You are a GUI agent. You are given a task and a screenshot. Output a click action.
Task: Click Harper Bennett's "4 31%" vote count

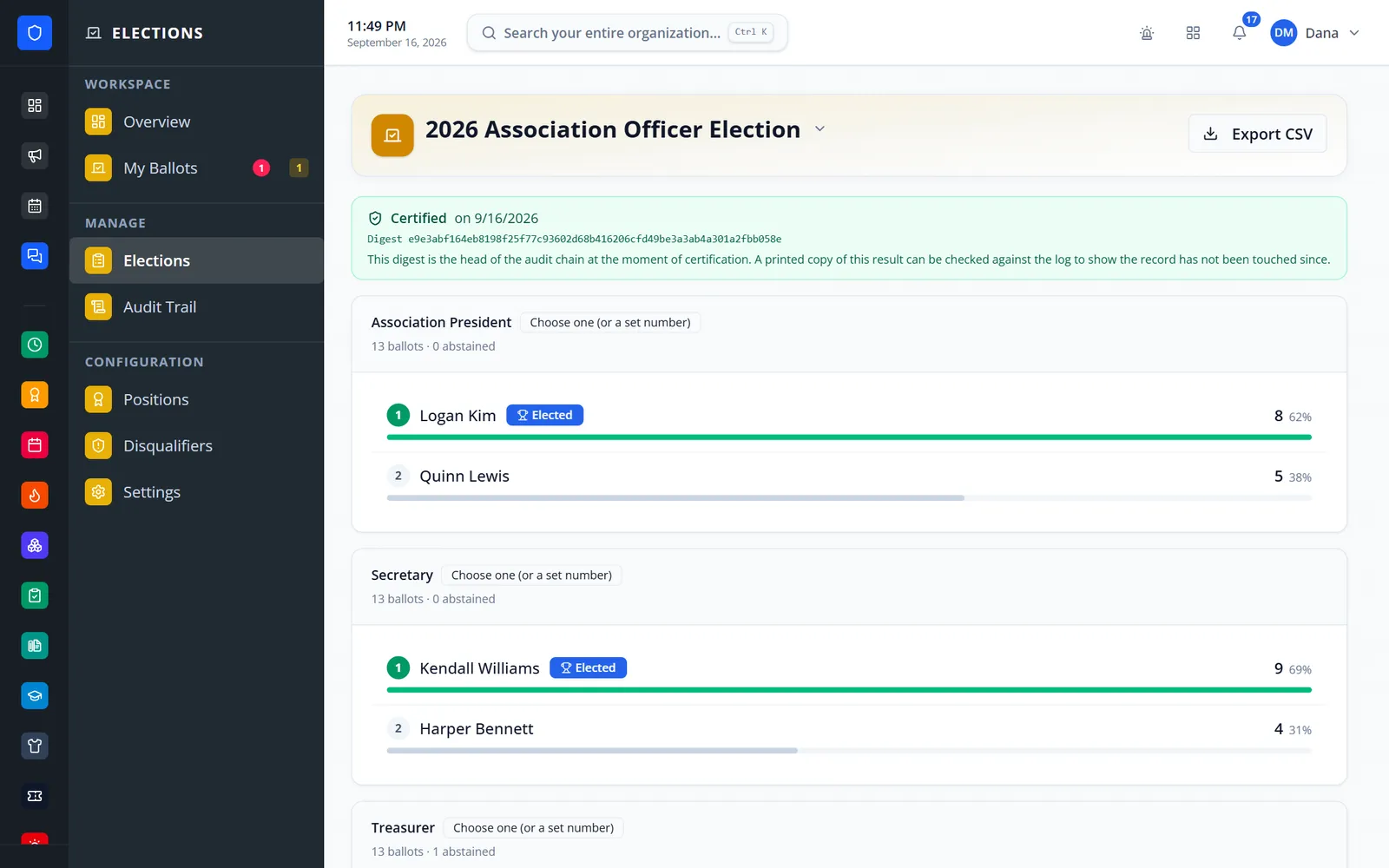[x=1293, y=729]
